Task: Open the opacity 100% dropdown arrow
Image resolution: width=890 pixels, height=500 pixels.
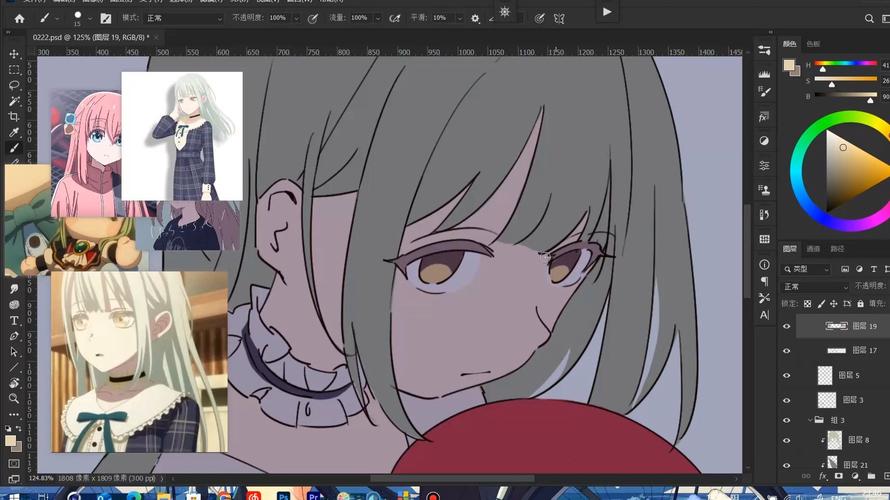Action: [296, 18]
